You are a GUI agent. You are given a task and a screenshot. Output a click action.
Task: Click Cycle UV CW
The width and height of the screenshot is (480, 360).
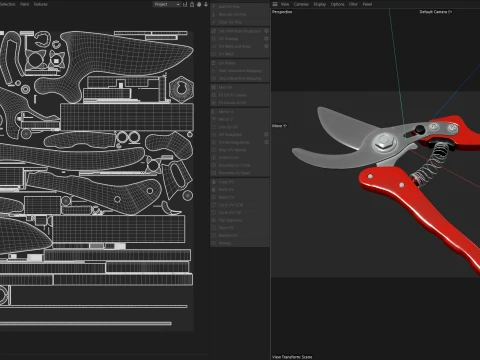[x=240, y=213]
